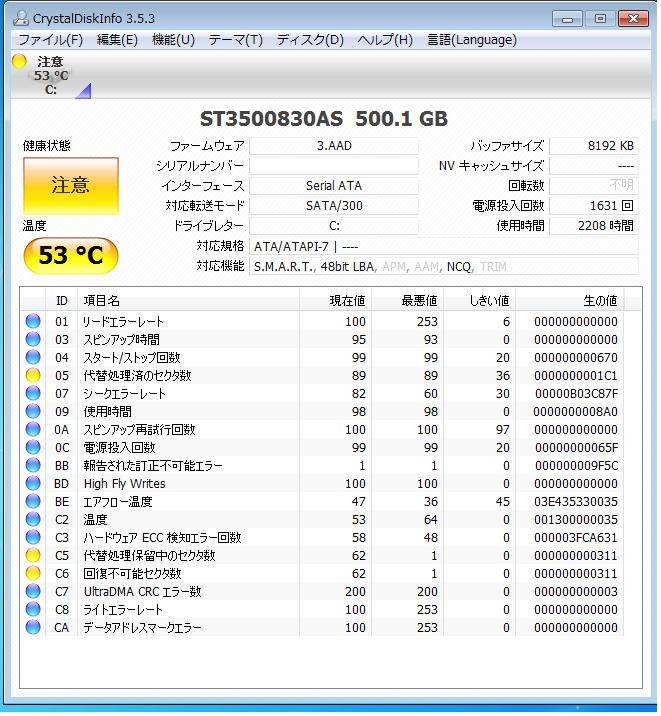Click the supported features field with S.M.A.R.T.
Viewport: 661px width, 716px height.
pyautogui.click(x=444, y=266)
